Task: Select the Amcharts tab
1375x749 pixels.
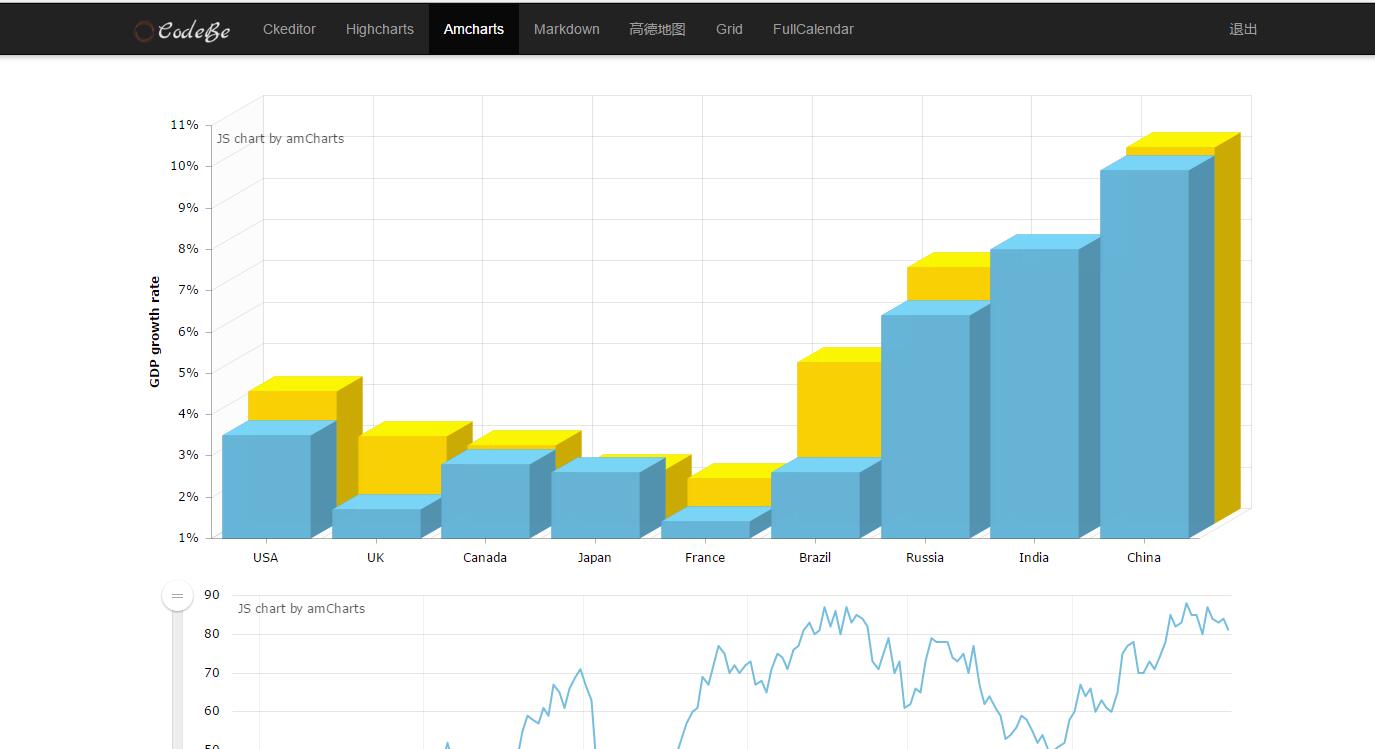Action: (474, 29)
